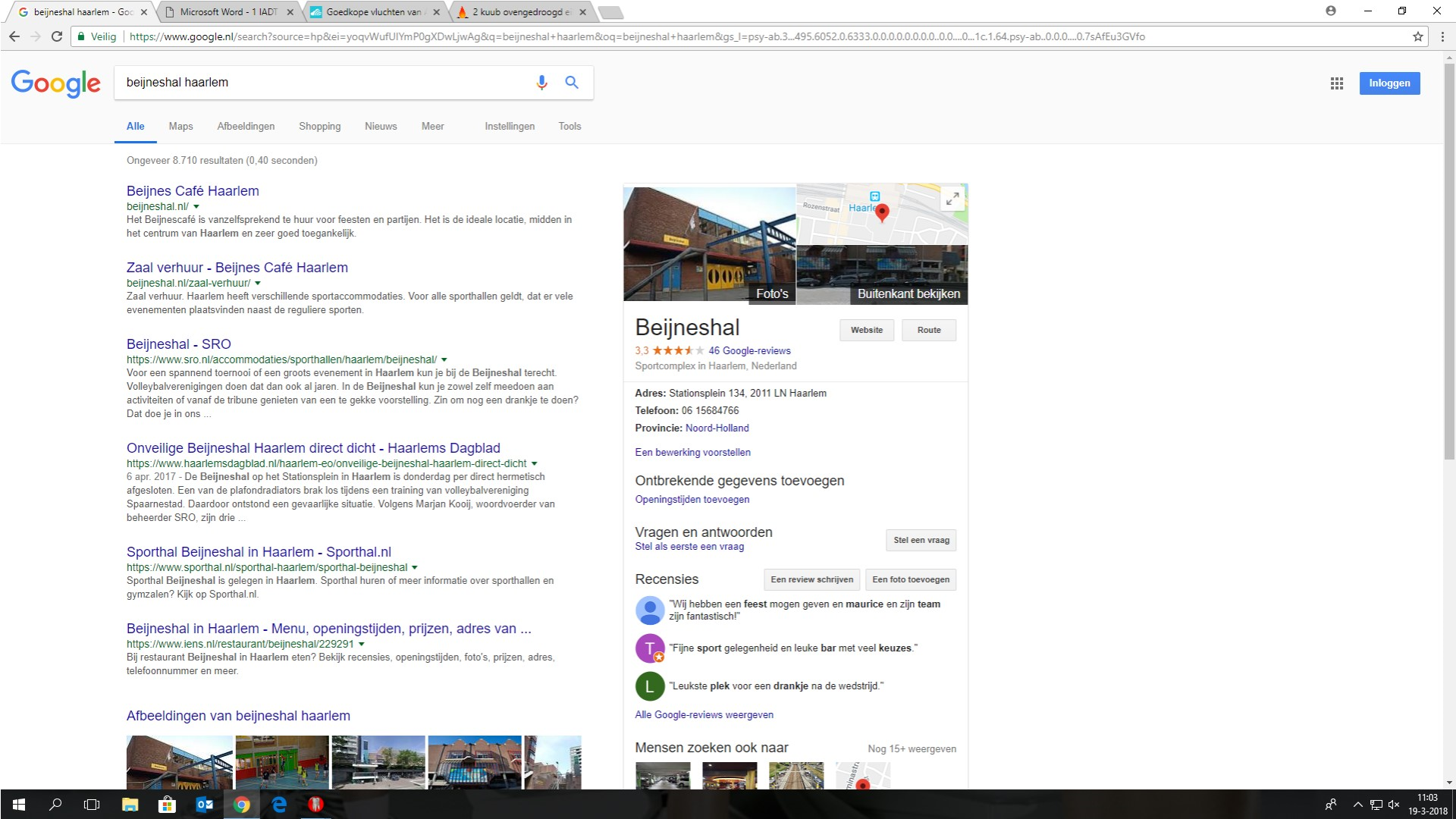The height and width of the screenshot is (819, 1456).
Task: Open File Explorer from taskbar
Action: (x=130, y=805)
